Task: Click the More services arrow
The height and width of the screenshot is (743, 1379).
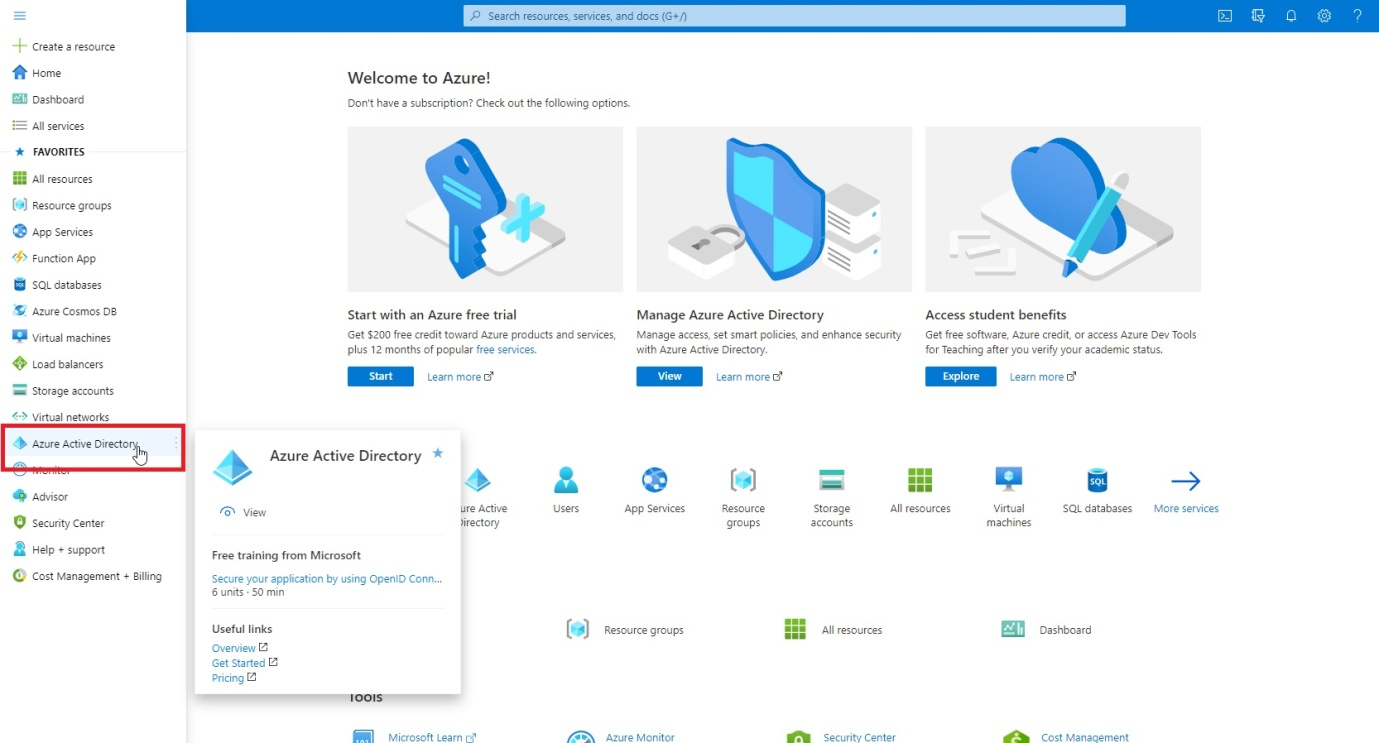Action: point(1186,481)
